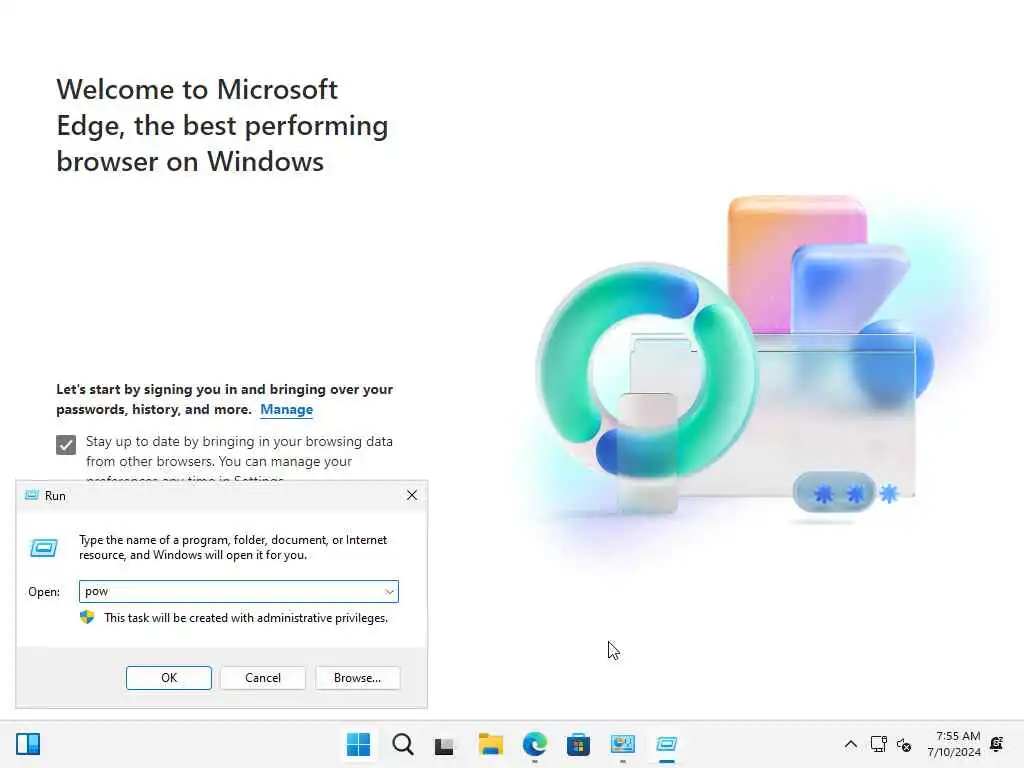Screen dimensions: 1024x768
Task: Close the Run dialog window
Action: click(411, 495)
